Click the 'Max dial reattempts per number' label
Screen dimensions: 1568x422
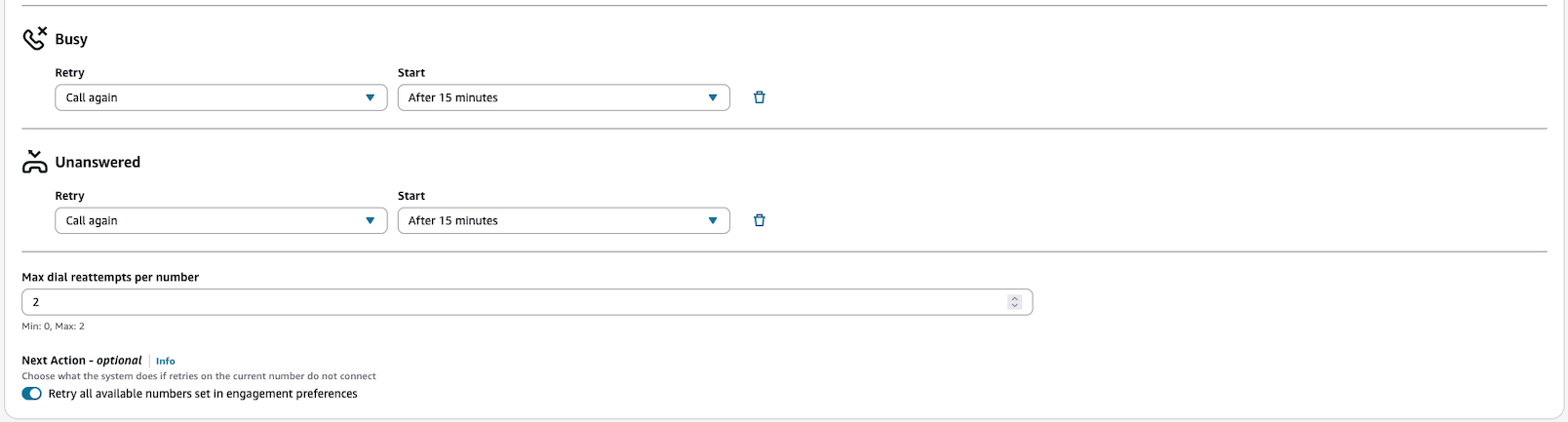110,277
